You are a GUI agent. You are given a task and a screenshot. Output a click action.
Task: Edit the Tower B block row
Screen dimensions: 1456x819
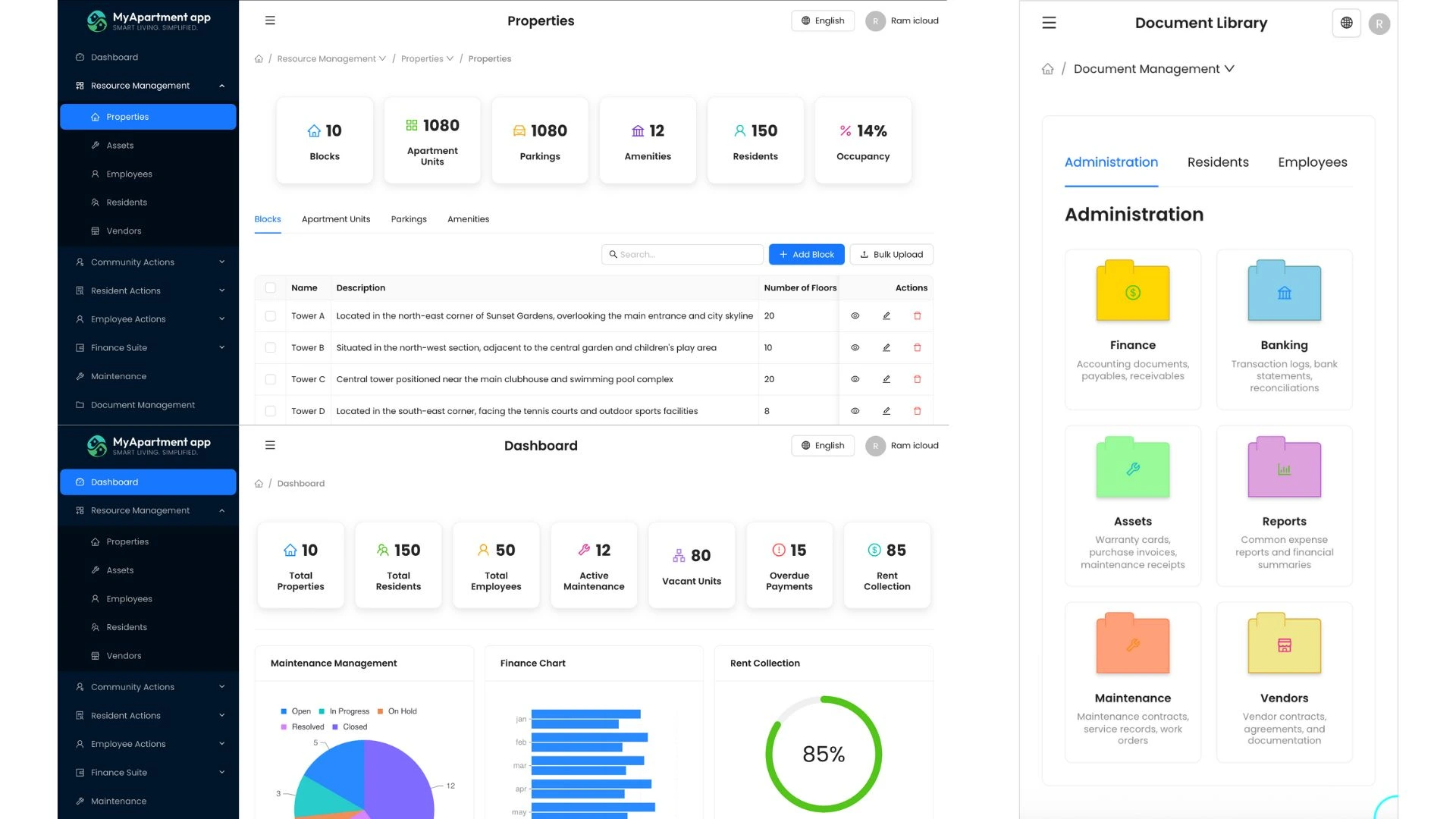tap(886, 347)
